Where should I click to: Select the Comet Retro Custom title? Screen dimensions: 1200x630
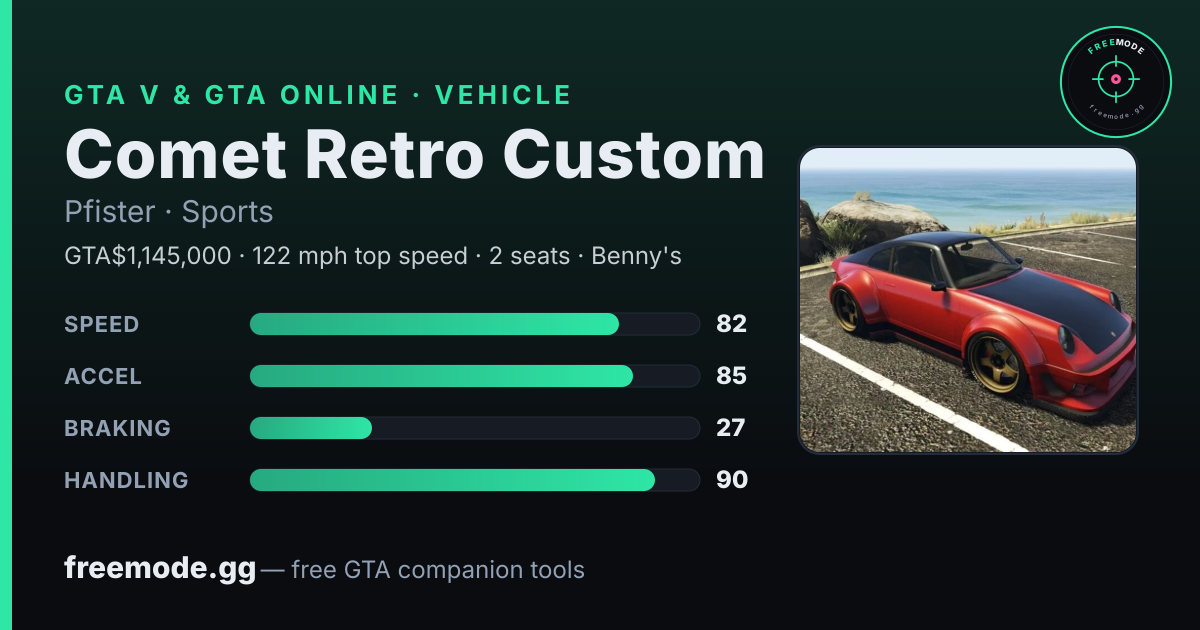414,156
